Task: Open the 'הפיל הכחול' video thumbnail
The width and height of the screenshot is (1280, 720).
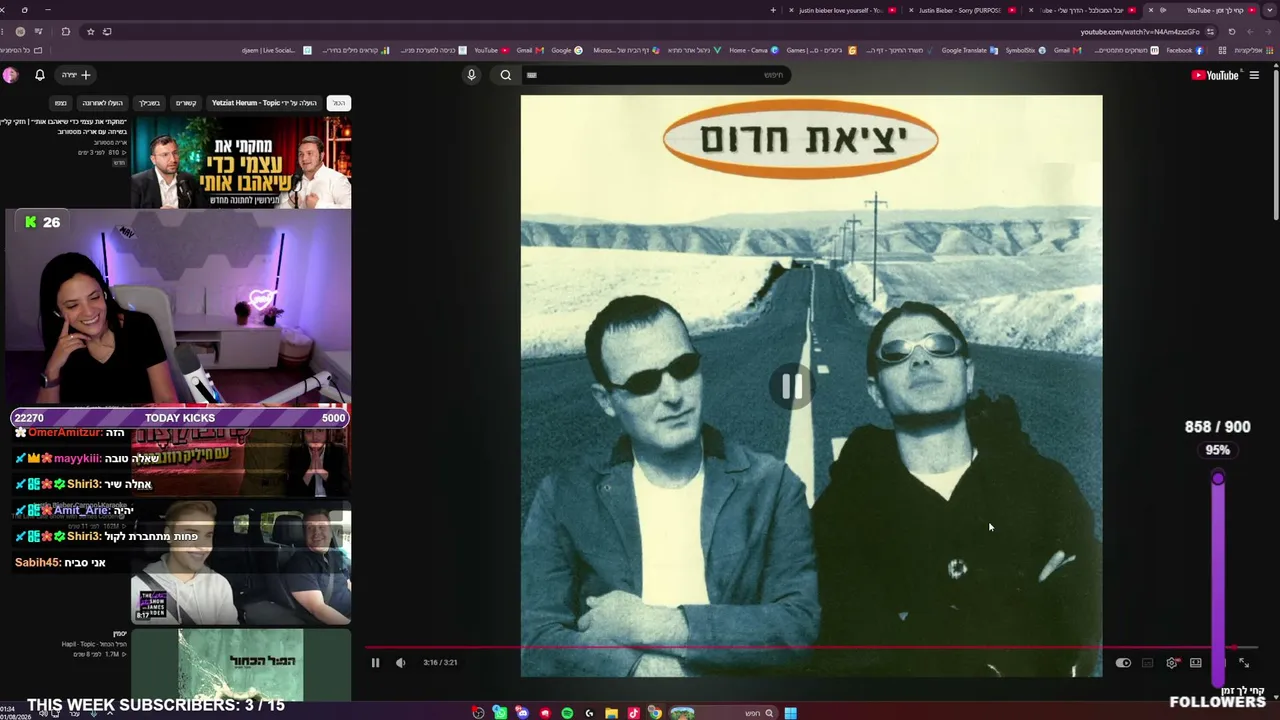Action: coord(241,664)
